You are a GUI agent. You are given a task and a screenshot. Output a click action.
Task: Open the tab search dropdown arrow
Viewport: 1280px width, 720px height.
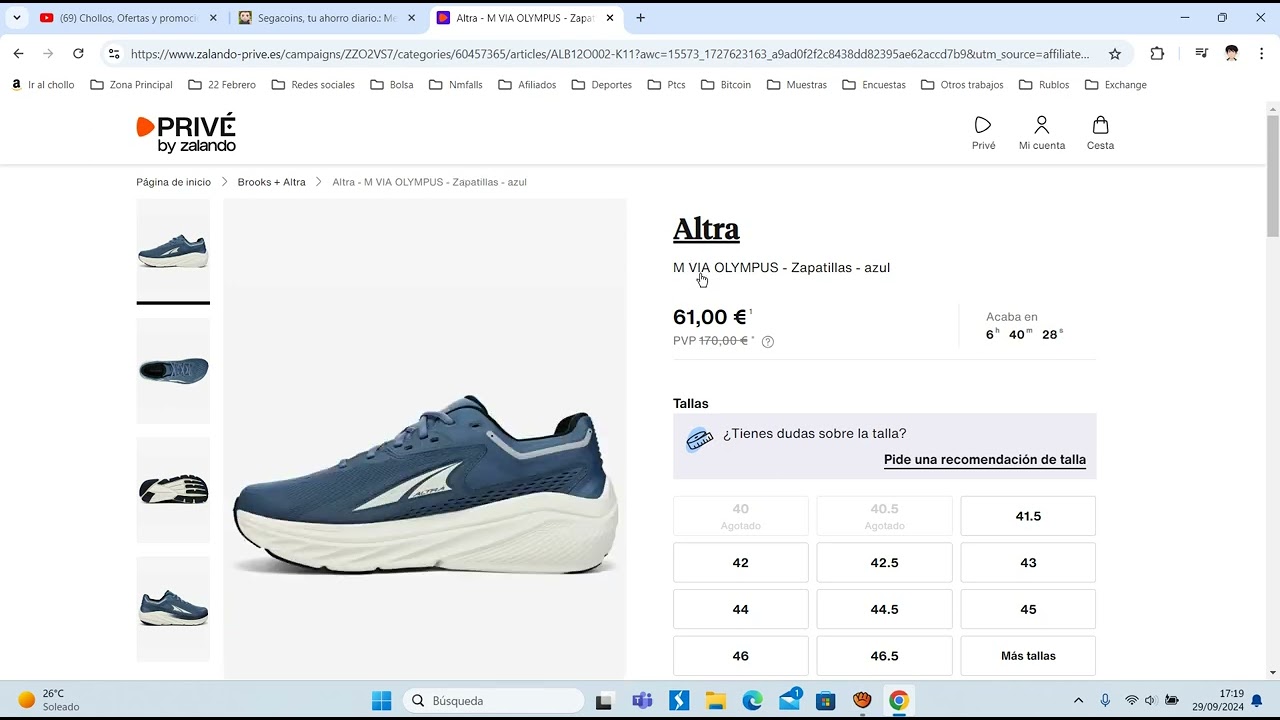(16, 18)
